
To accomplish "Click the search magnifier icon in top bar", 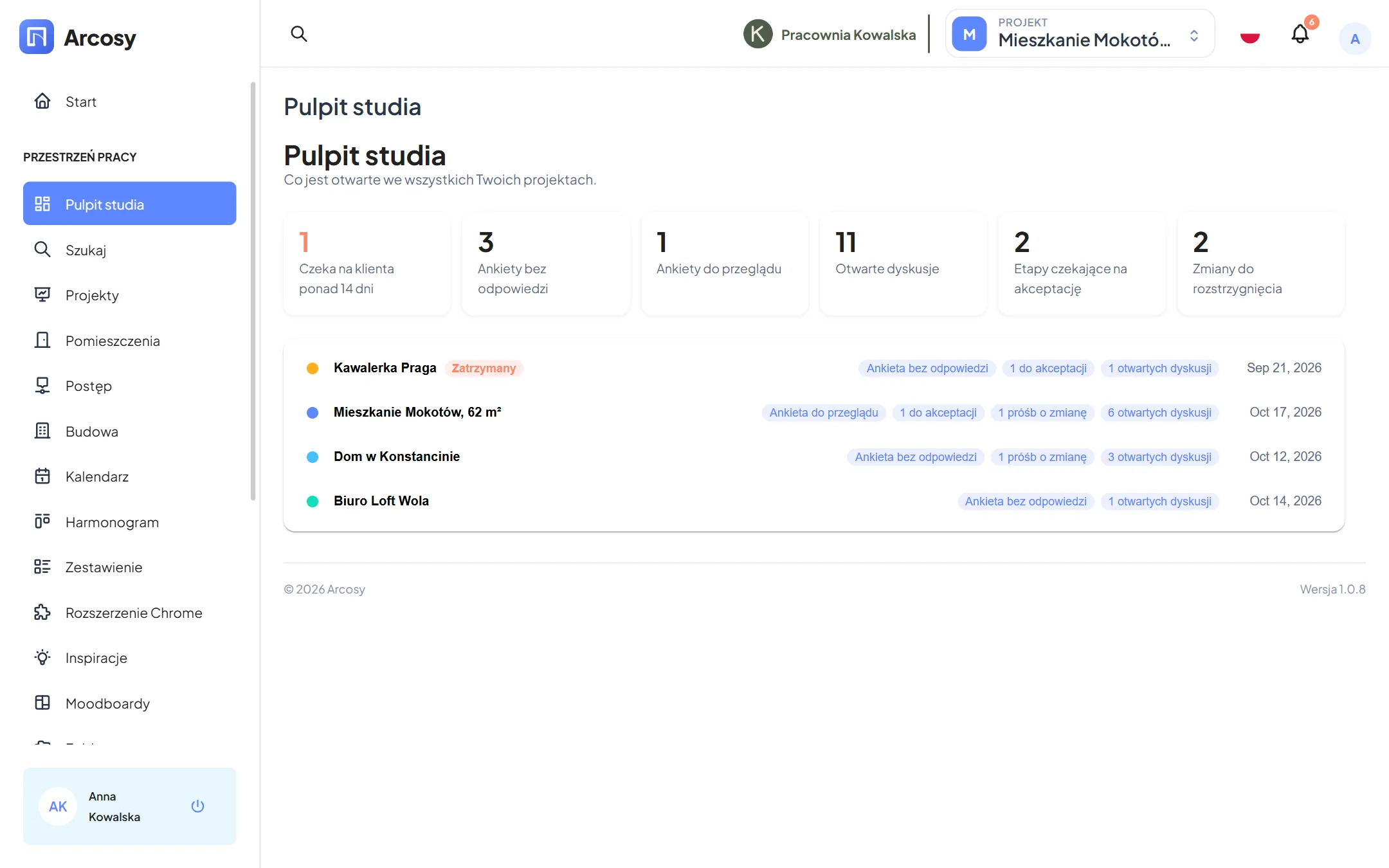I will click(x=299, y=33).
